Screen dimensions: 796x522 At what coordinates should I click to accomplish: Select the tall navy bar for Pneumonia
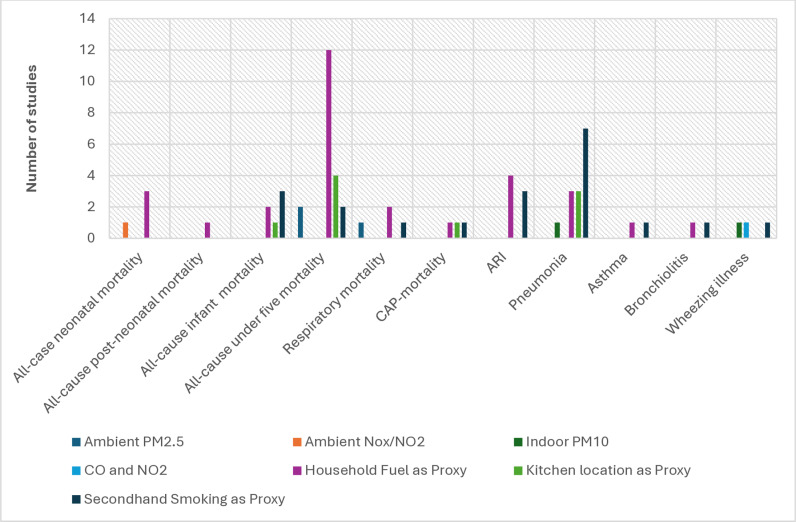(585, 183)
